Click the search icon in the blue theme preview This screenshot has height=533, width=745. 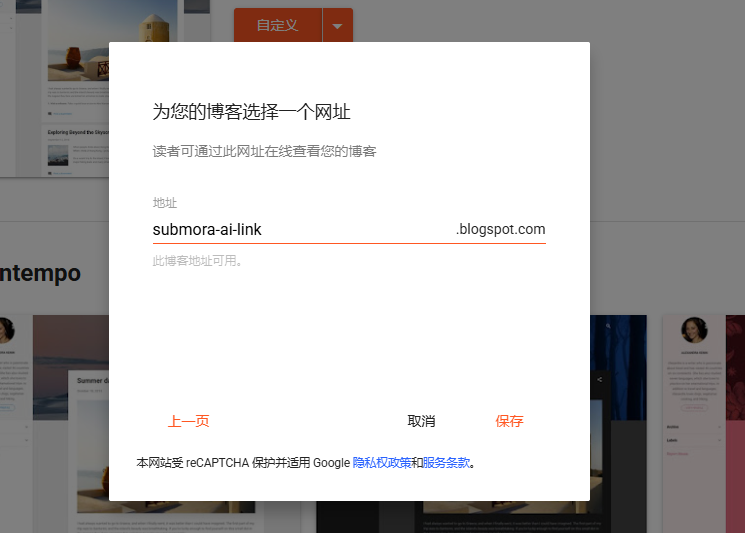608,326
